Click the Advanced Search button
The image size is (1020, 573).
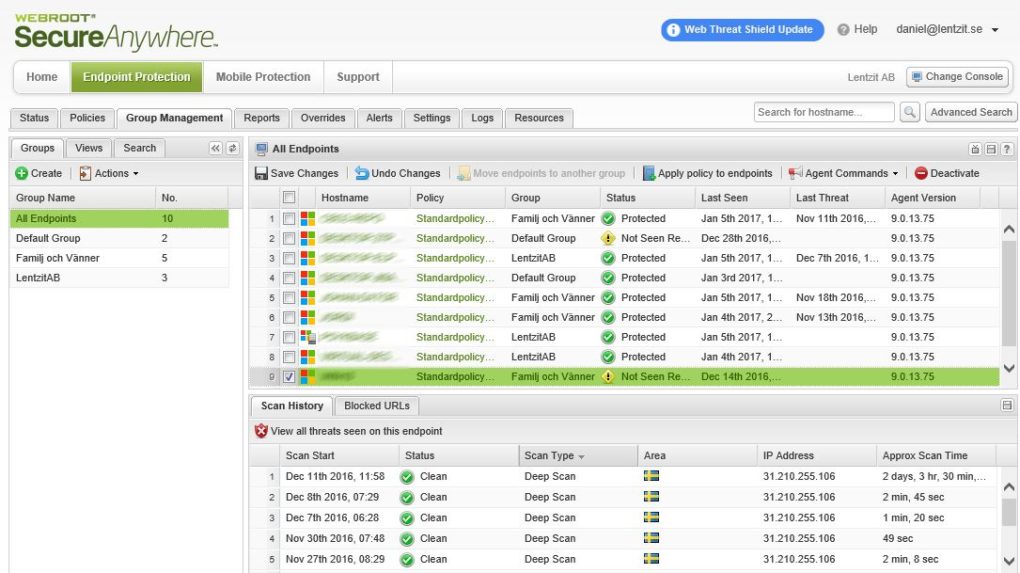coord(971,112)
